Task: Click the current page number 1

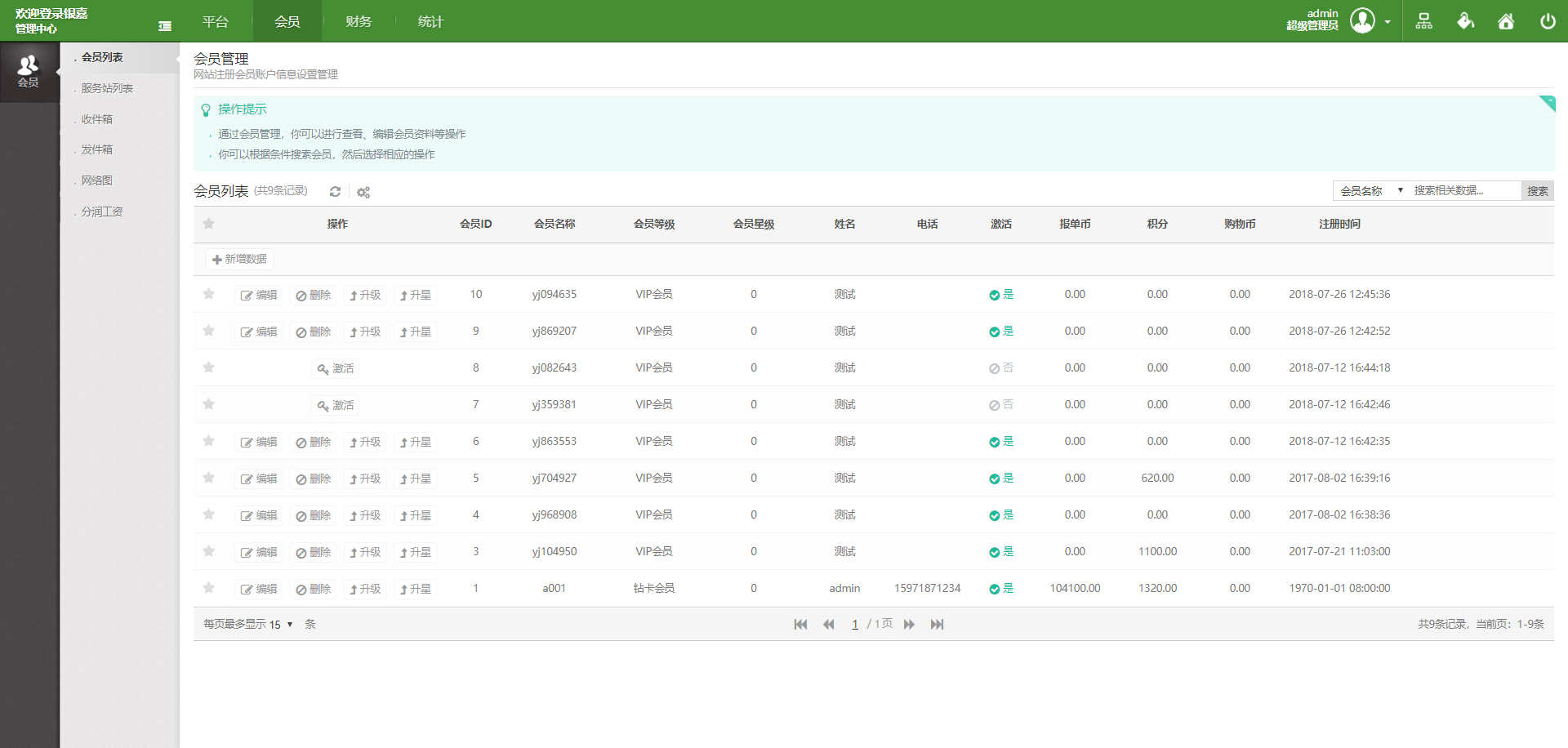Action: pos(855,625)
